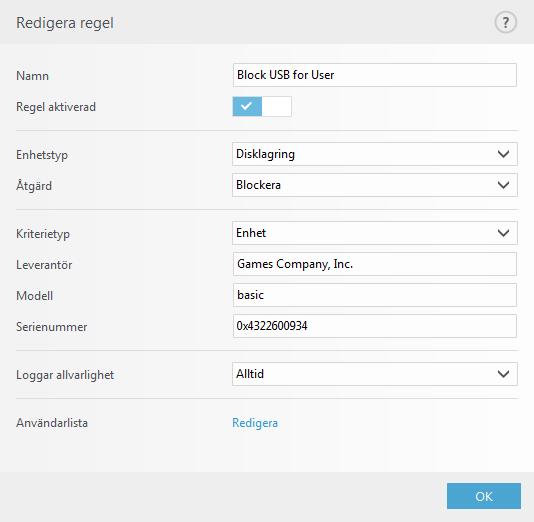
Task: Click the Alltid logging severity value
Action: pos(375,374)
